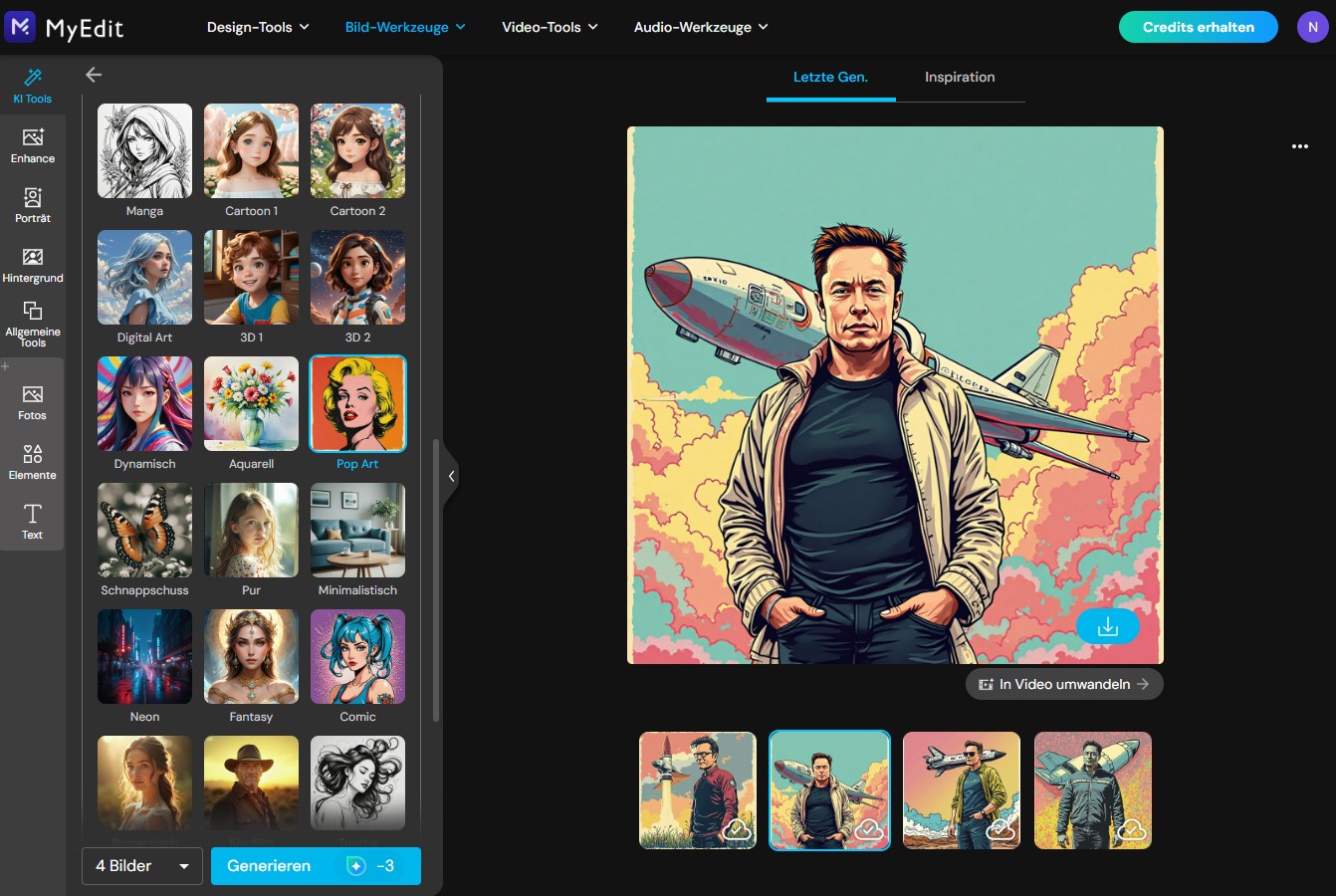The image size is (1336, 896).
Task: Open the Video-Tools menu
Action: pyautogui.click(x=551, y=27)
